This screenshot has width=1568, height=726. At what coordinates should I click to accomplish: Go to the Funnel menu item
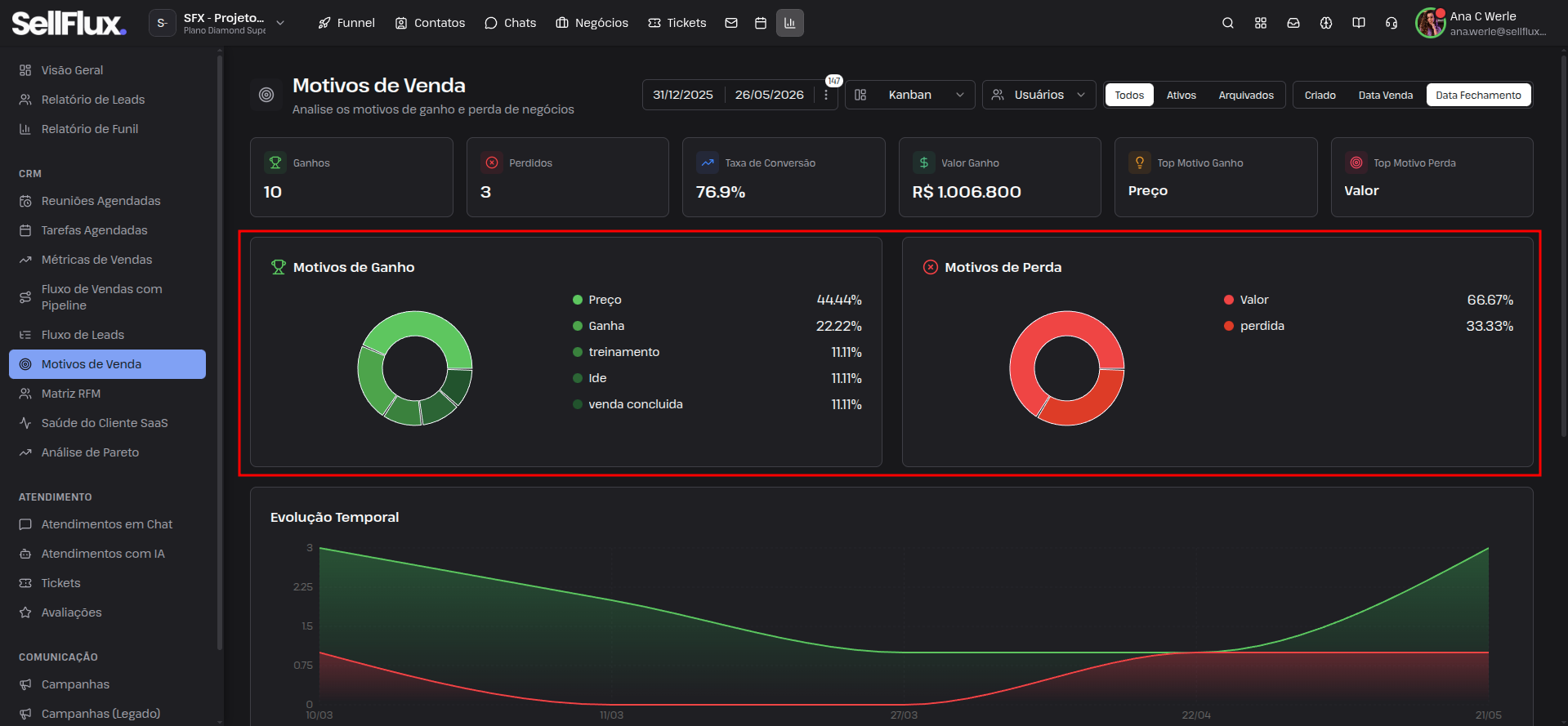click(x=346, y=23)
